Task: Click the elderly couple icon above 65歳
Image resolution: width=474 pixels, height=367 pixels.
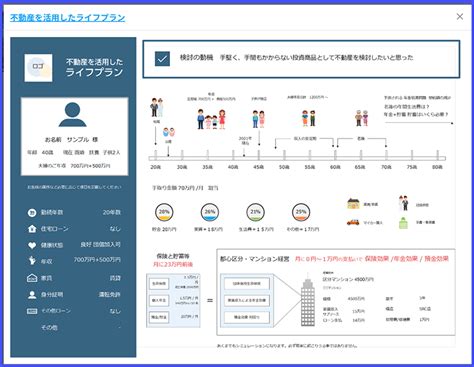Action: coord(362,118)
